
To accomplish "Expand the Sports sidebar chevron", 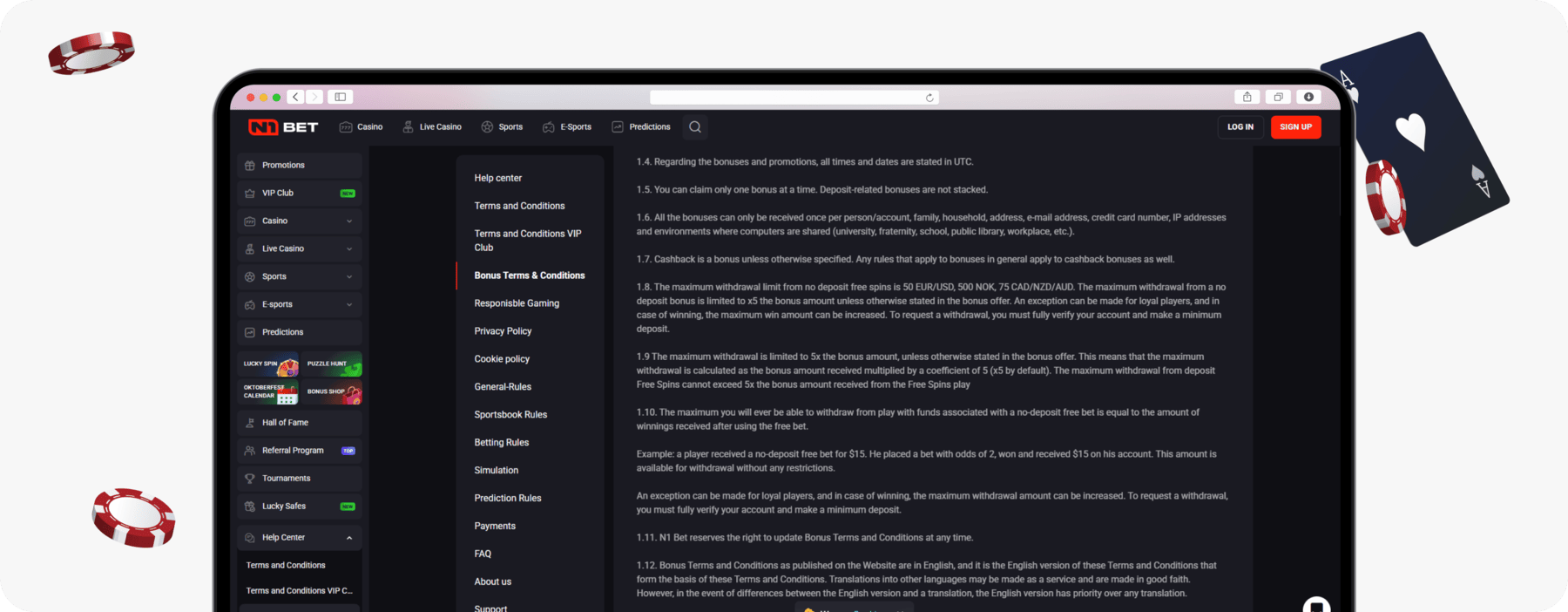I will tap(349, 277).
